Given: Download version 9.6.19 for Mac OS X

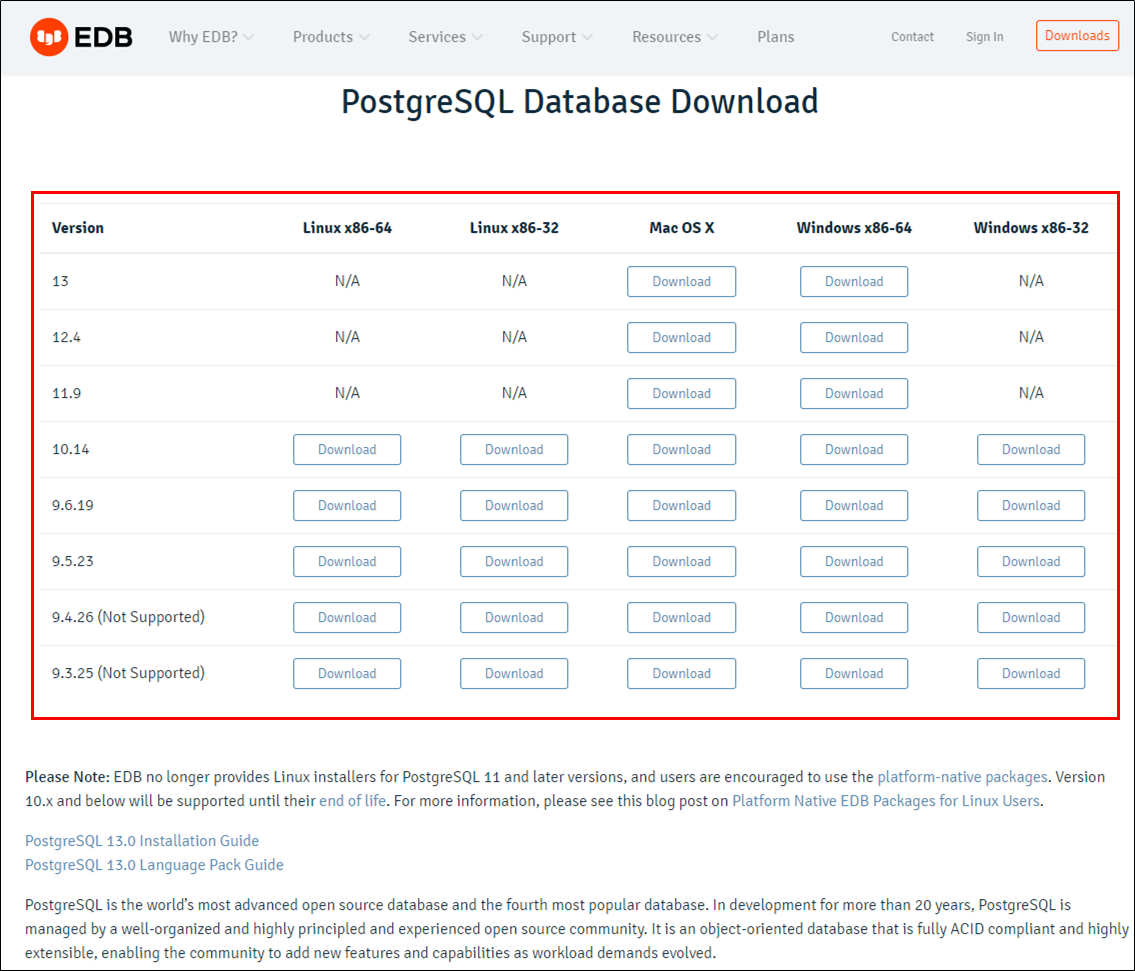Looking at the screenshot, I should click(681, 505).
